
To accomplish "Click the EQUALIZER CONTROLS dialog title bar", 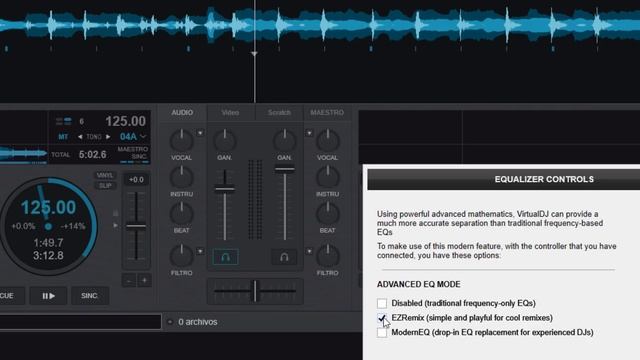I will 504,180.
